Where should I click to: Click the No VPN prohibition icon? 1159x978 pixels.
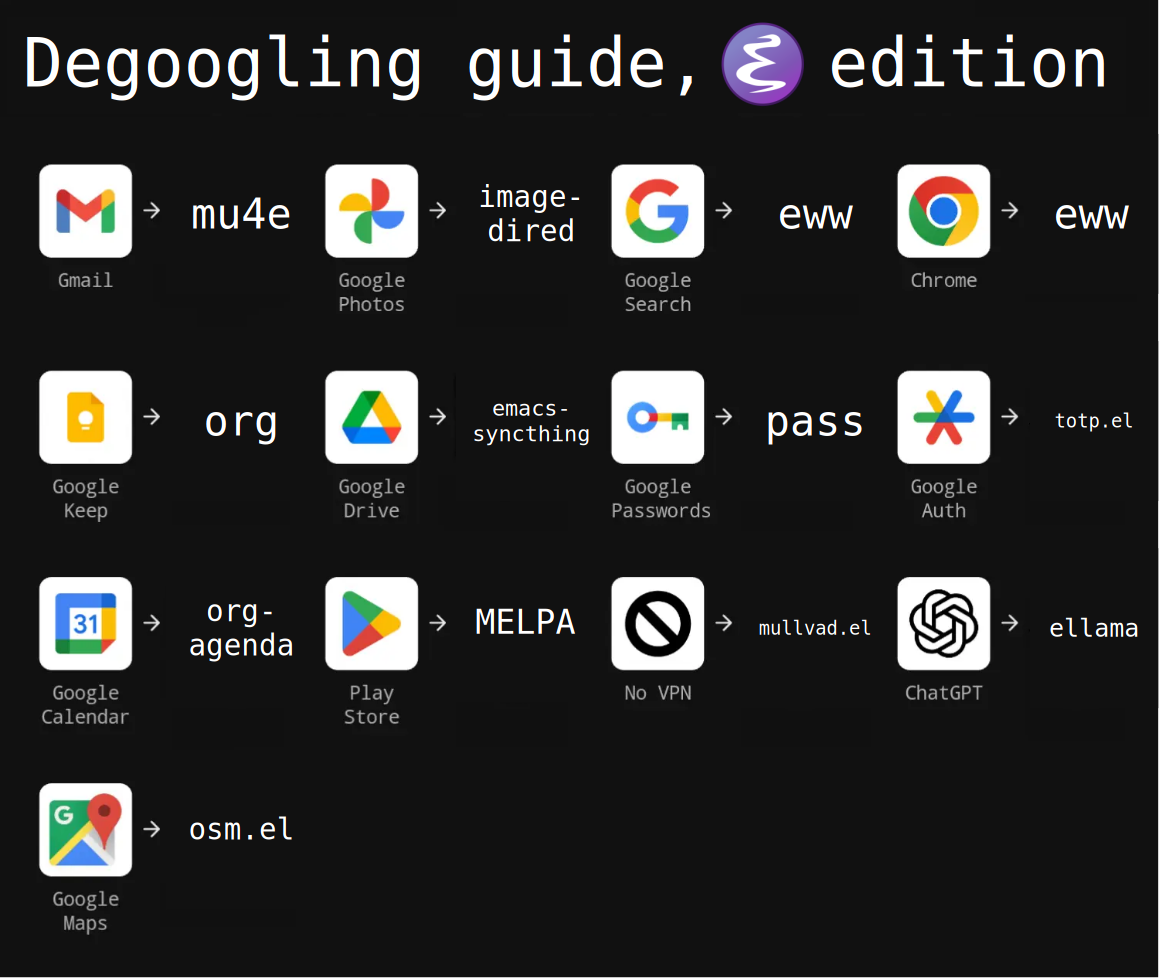point(657,623)
